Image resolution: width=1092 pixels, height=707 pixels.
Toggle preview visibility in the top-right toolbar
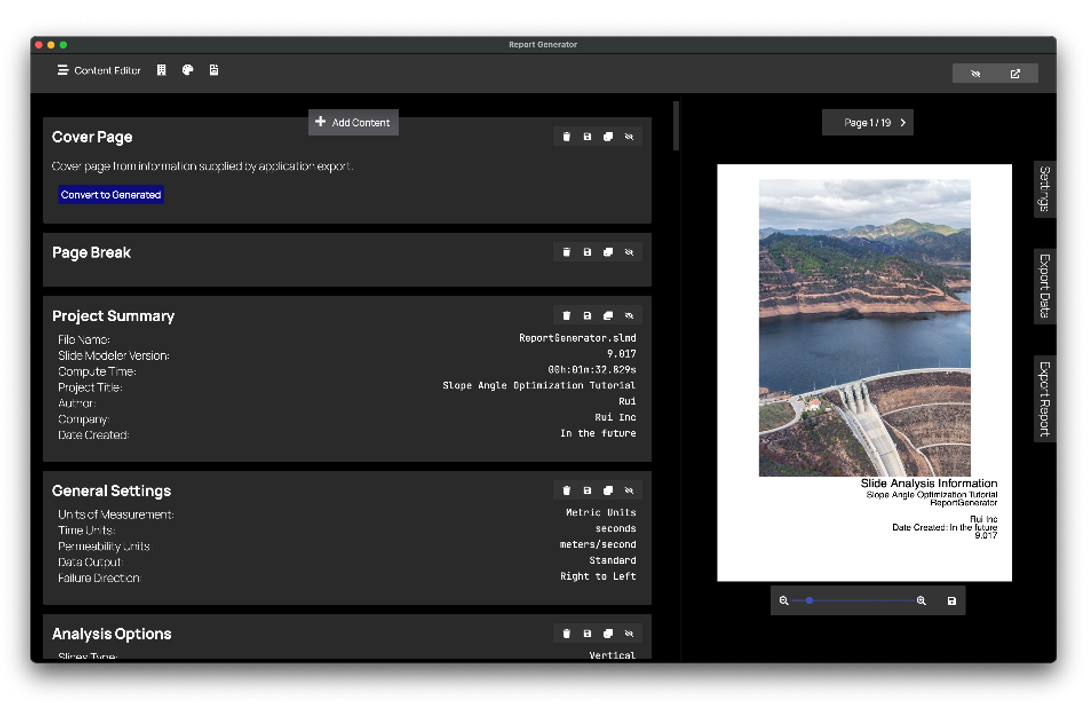pyautogui.click(x=975, y=74)
